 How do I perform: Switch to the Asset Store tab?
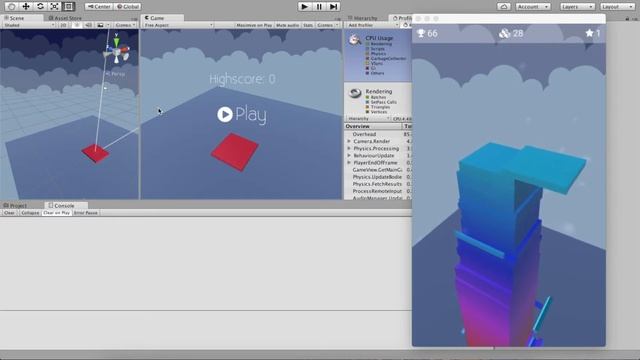tap(65, 18)
